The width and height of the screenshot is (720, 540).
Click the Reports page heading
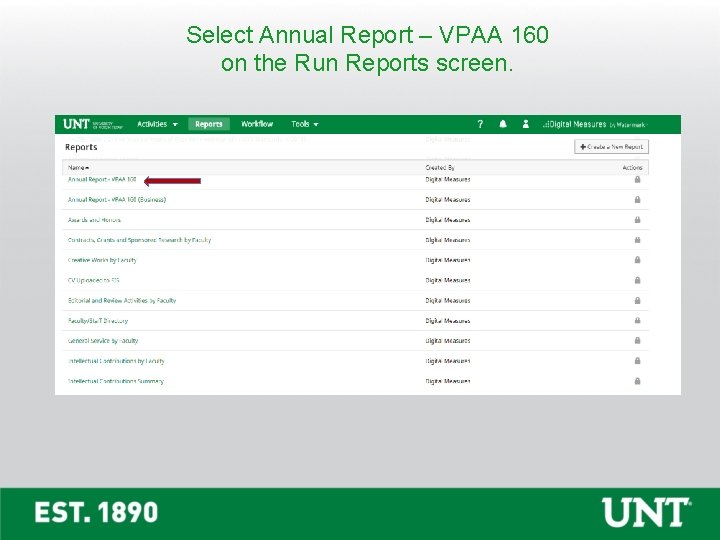(81, 147)
